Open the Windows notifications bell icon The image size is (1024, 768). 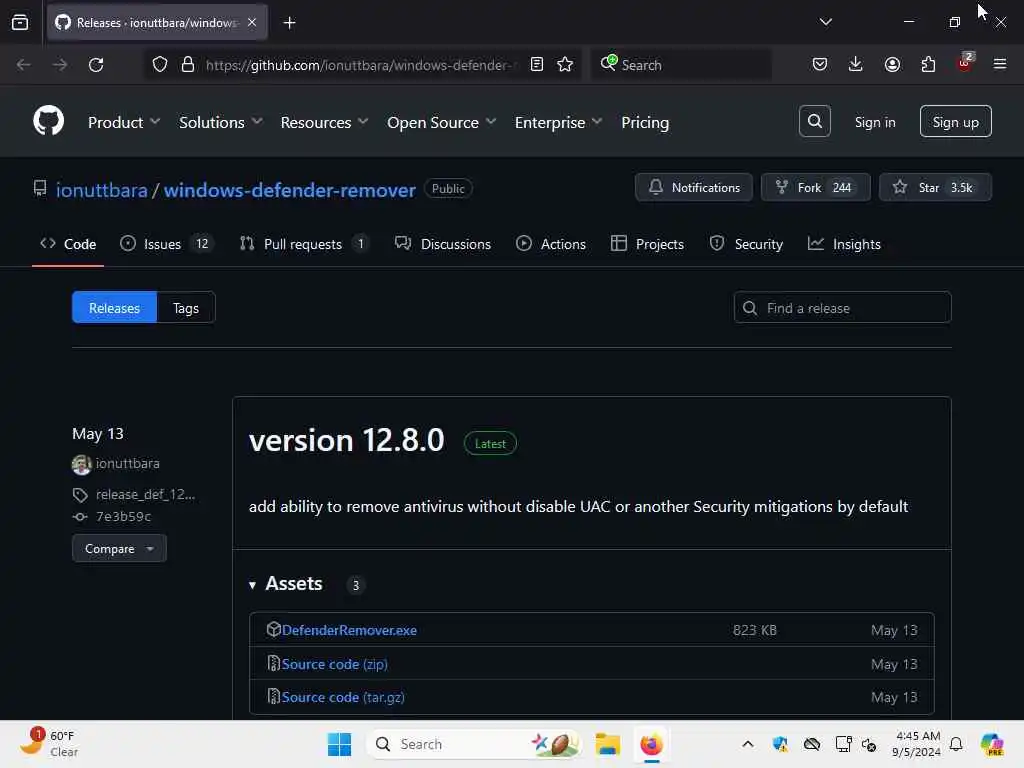pyautogui.click(x=956, y=744)
